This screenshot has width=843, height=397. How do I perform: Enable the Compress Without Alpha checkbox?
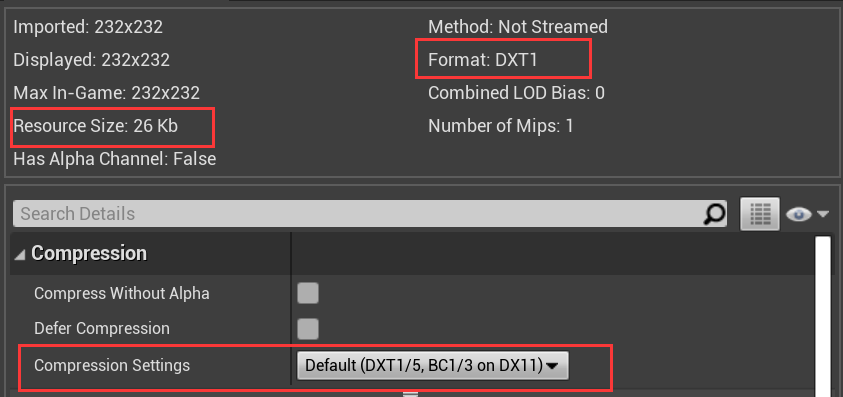pyautogui.click(x=308, y=293)
